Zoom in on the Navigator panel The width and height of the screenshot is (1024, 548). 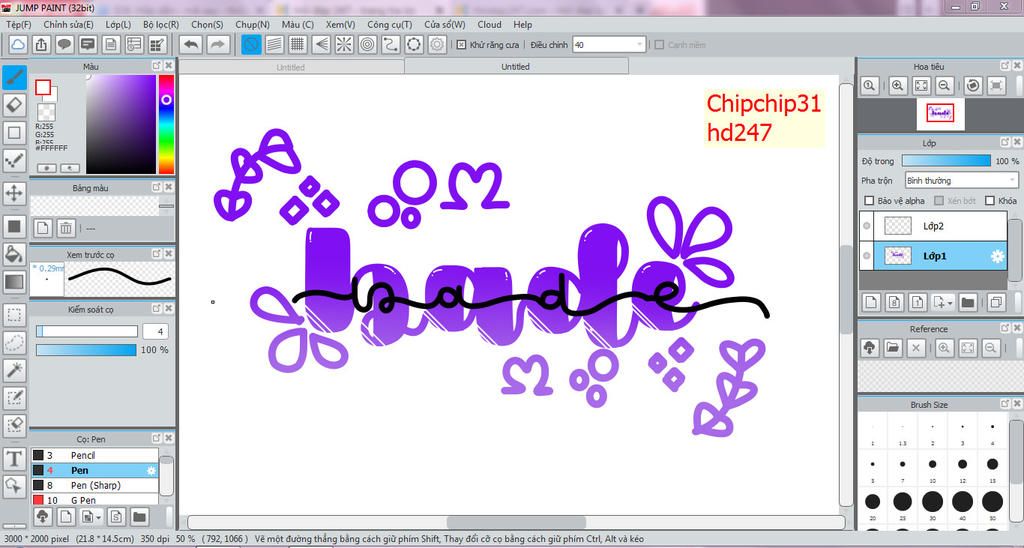(898, 85)
